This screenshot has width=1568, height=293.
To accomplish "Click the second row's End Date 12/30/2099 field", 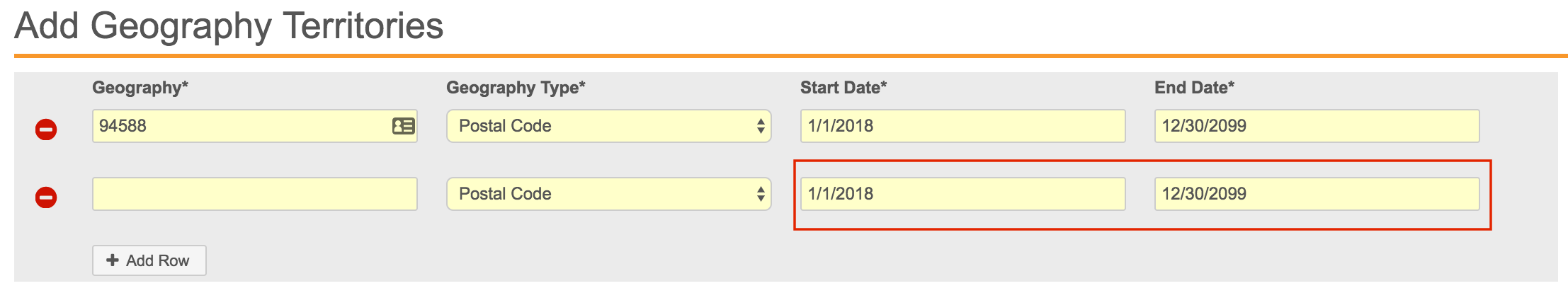I will click(x=1316, y=194).
